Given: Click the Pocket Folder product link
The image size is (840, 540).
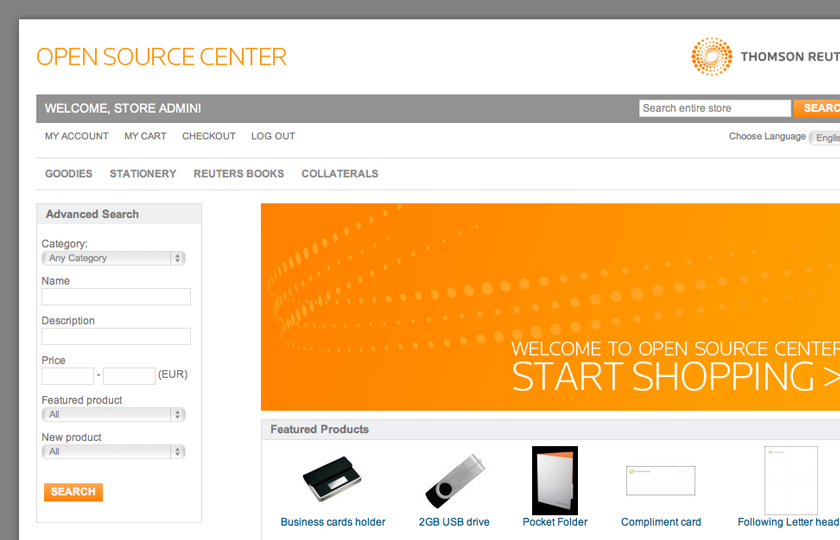Looking at the screenshot, I should 555,522.
